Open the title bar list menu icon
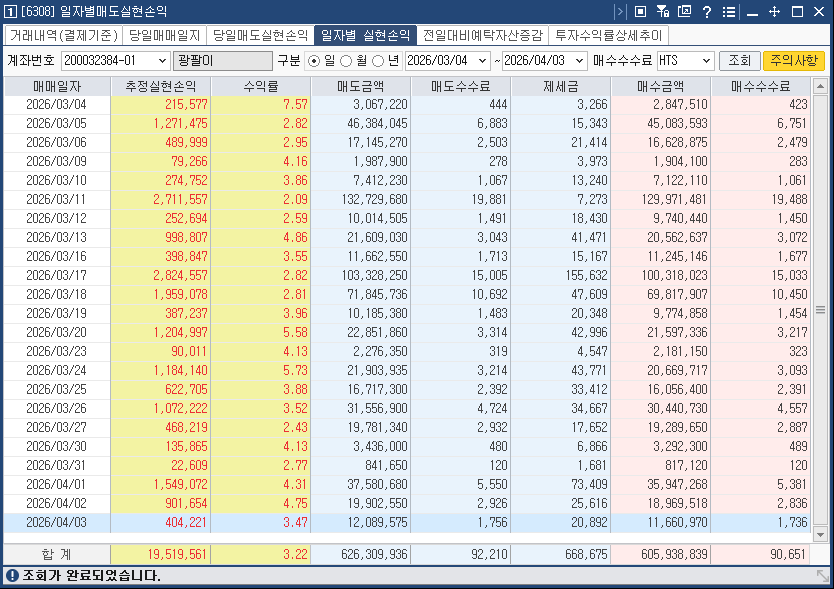 [728, 12]
